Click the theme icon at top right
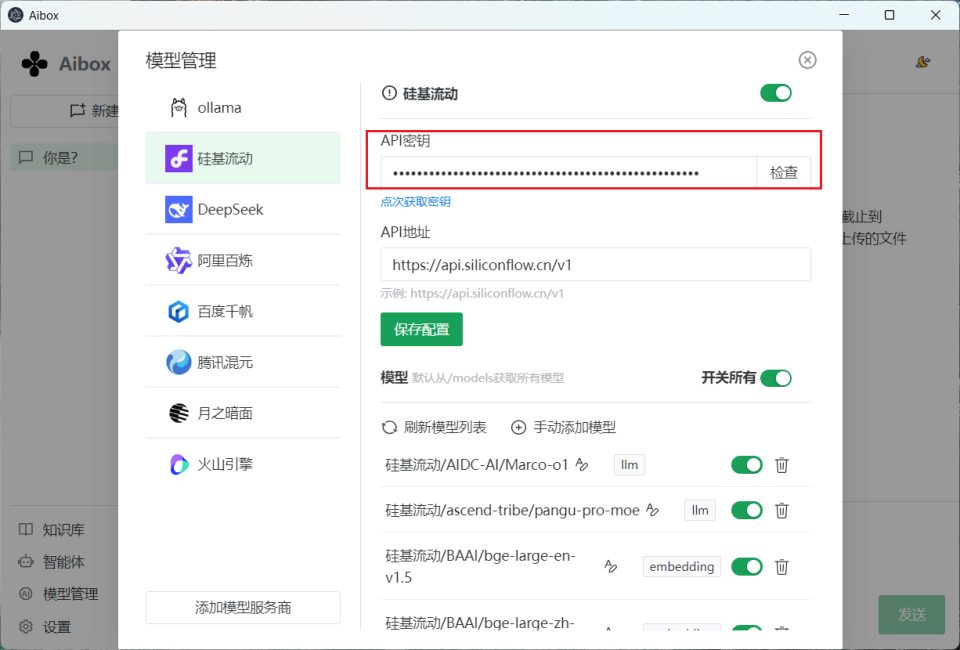 923,61
